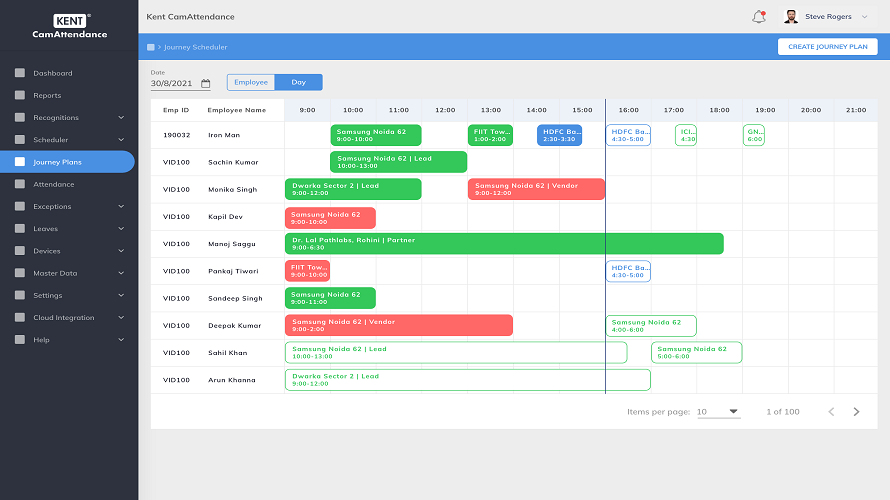Open the Master Data menu item
The width and height of the screenshot is (890, 500).
coord(68,273)
